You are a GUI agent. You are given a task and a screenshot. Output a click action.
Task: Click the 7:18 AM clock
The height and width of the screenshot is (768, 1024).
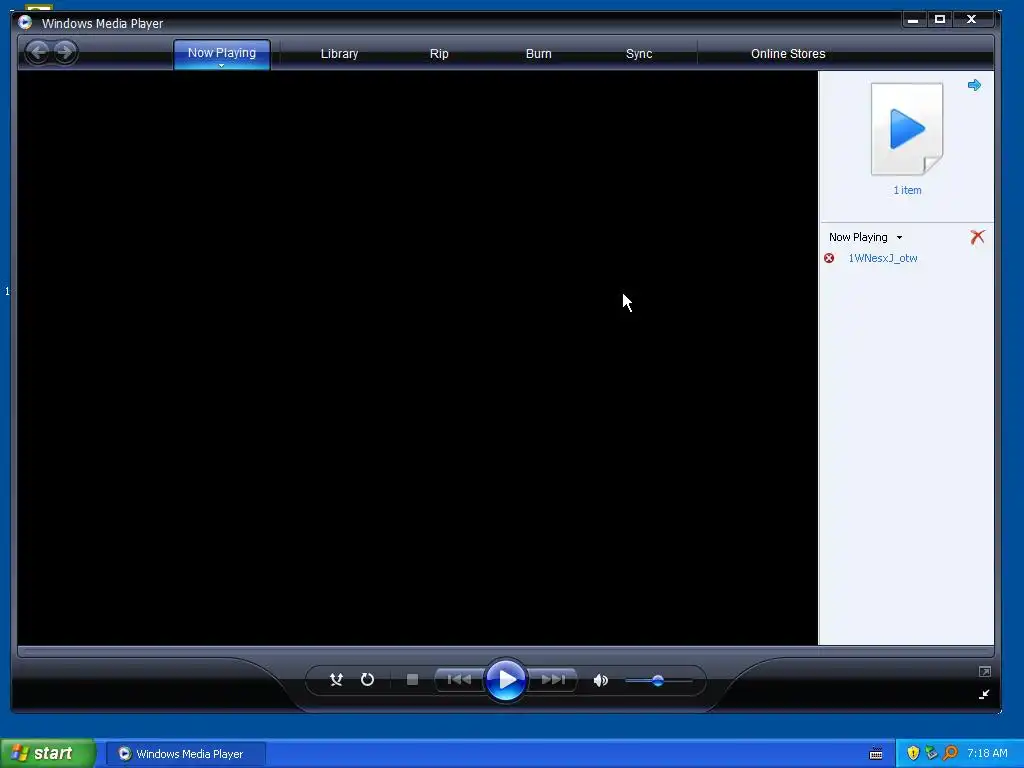[987, 753]
